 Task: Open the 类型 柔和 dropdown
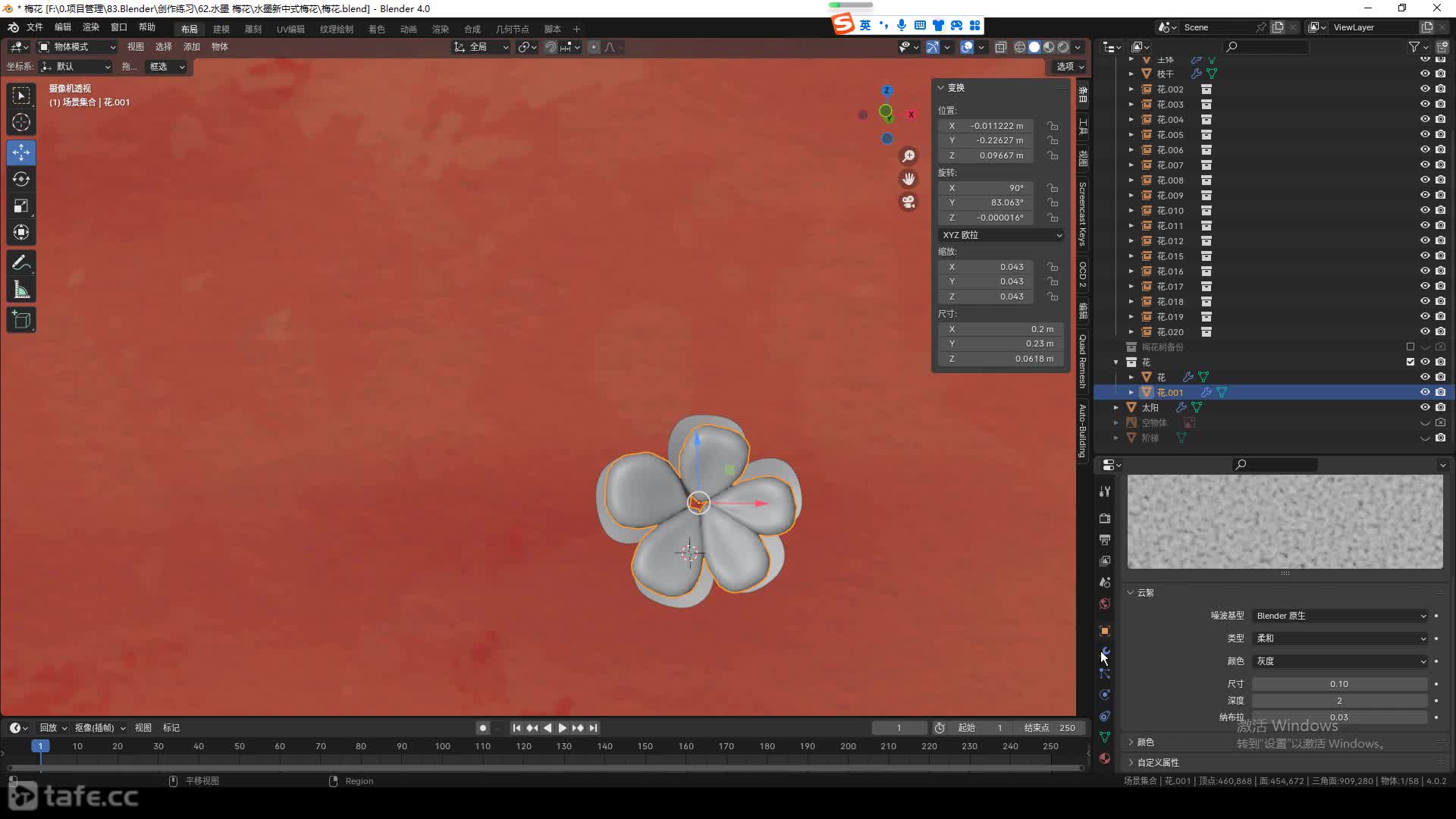(x=1341, y=639)
